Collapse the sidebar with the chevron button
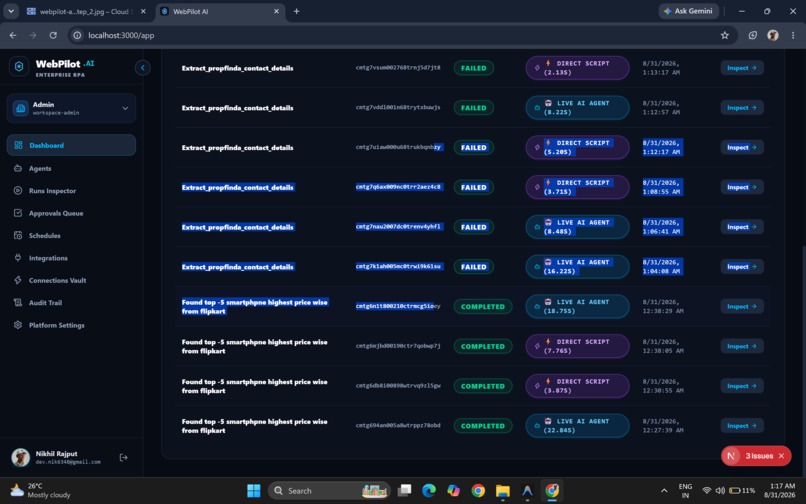806x504 pixels. pos(142,67)
